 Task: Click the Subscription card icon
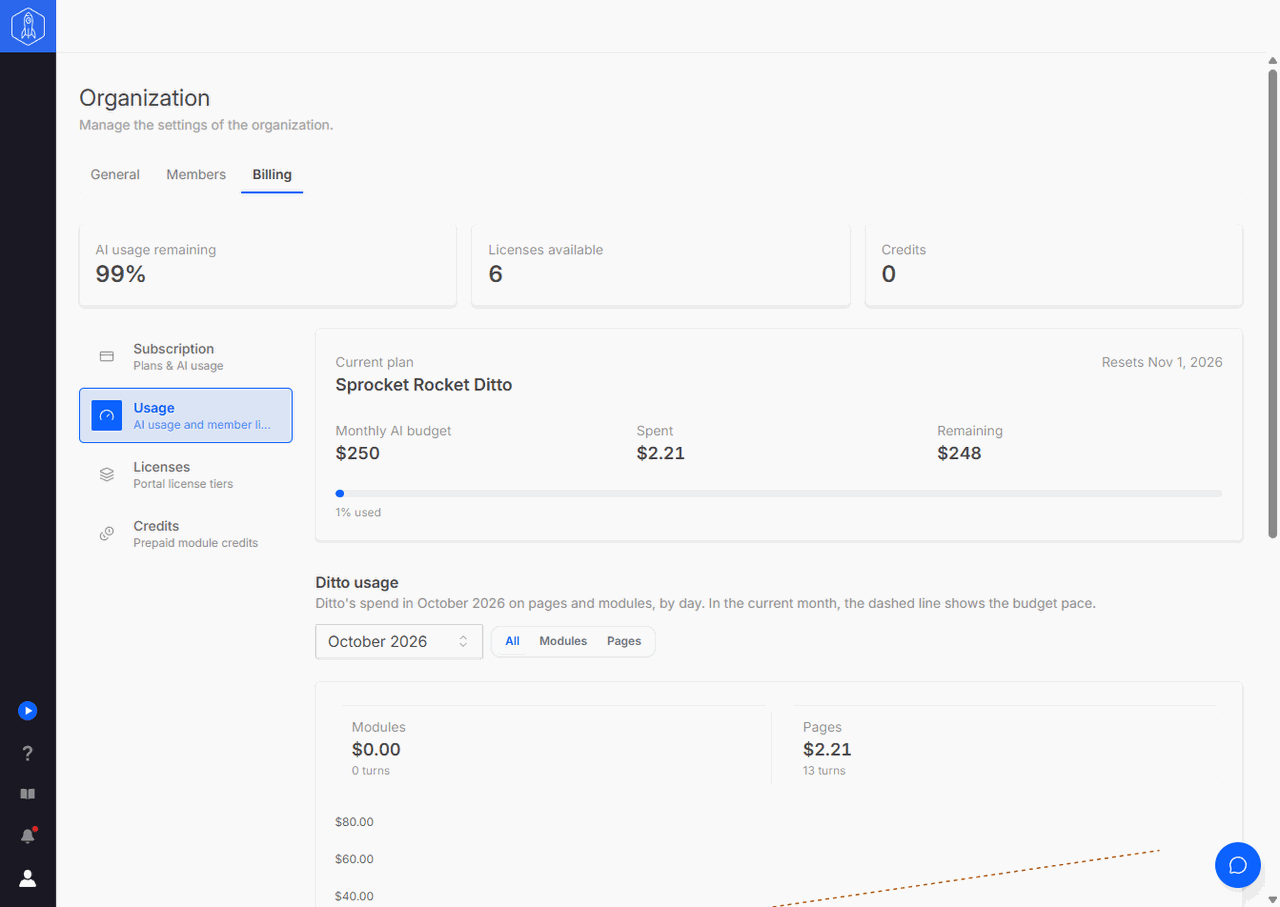click(x=107, y=357)
